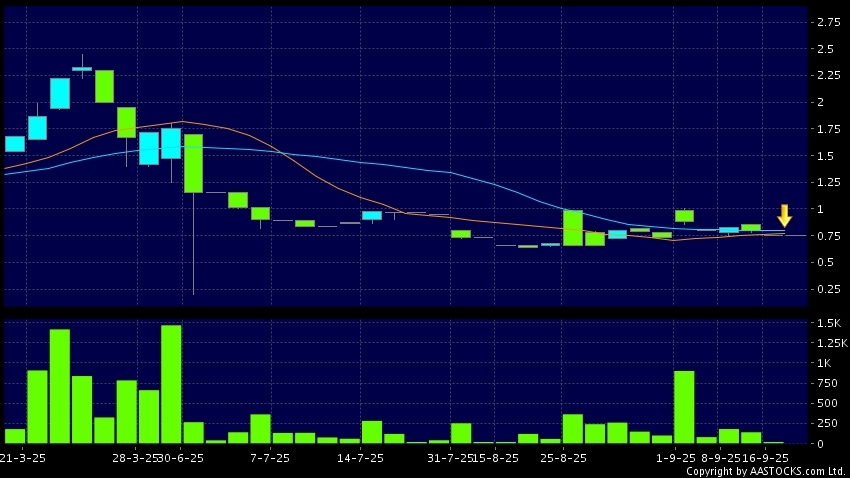Click the 0.25 price axis label
The height and width of the screenshot is (478, 850).
[829, 289]
